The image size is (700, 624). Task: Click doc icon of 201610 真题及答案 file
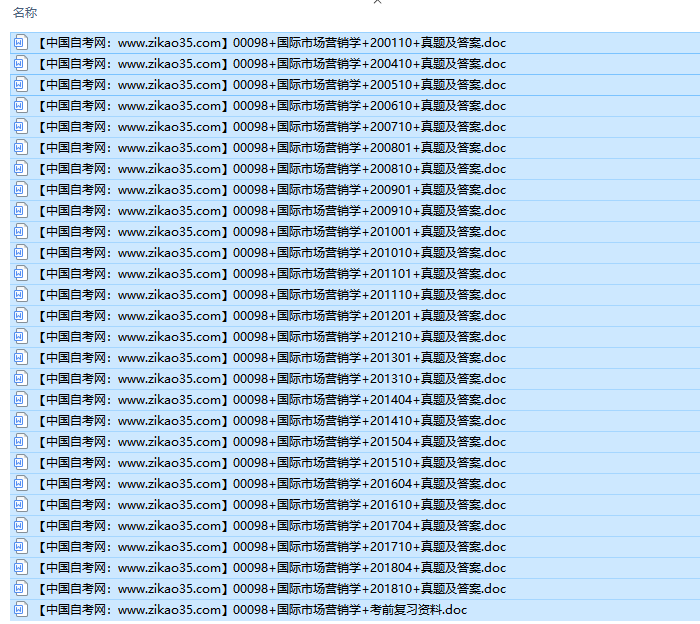tap(21, 504)
